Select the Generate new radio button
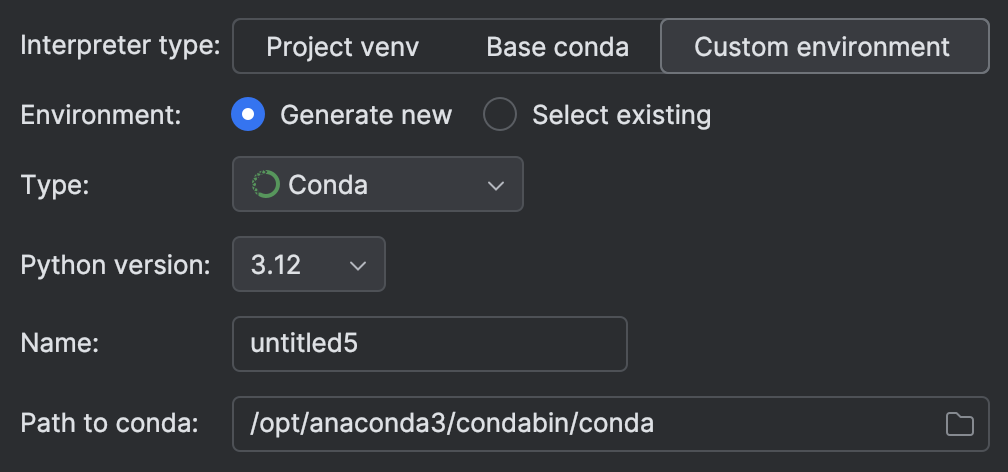This screenshot has width=1008, height=472. point(248,114)
